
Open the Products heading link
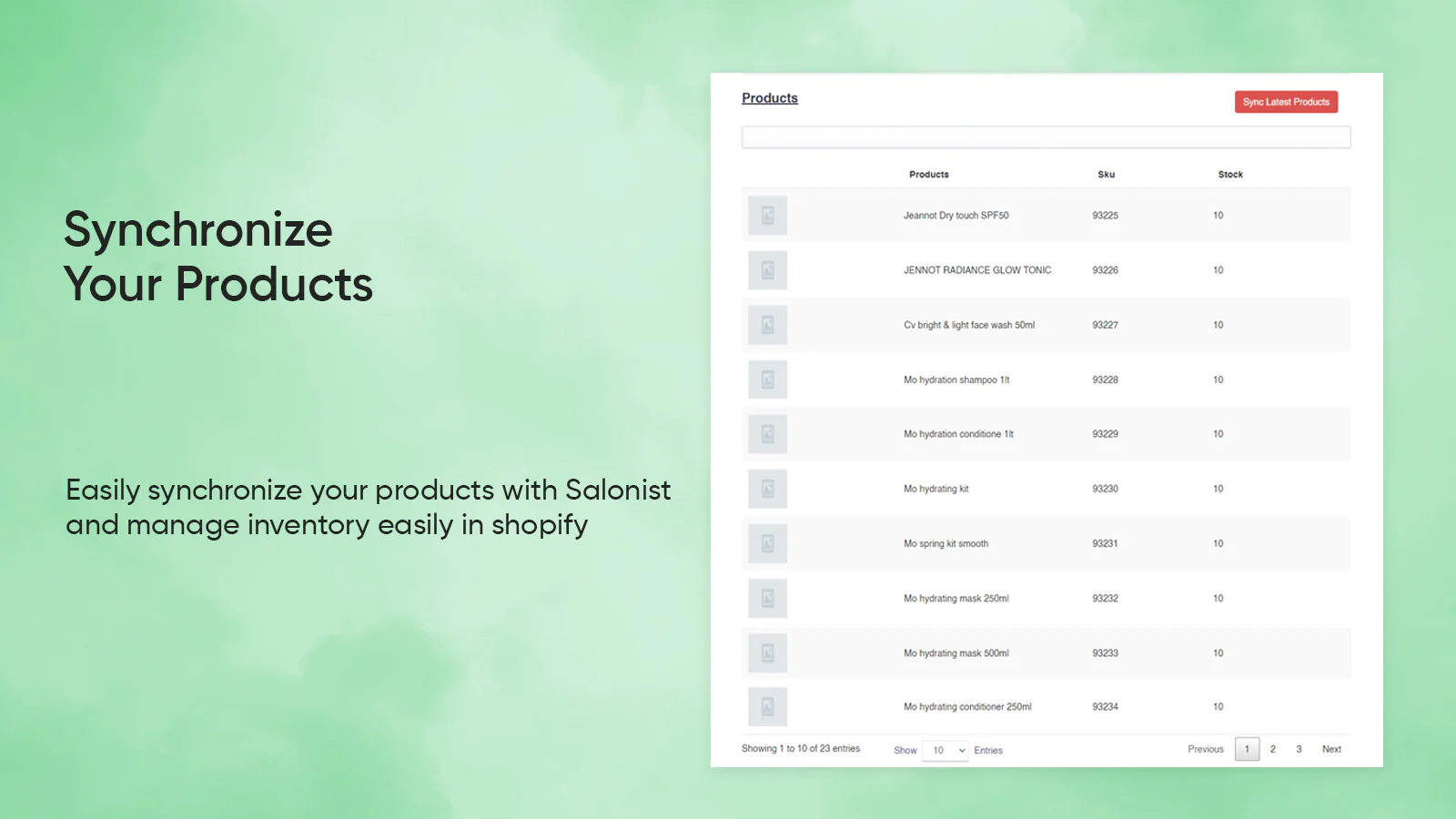click(770, 98)
